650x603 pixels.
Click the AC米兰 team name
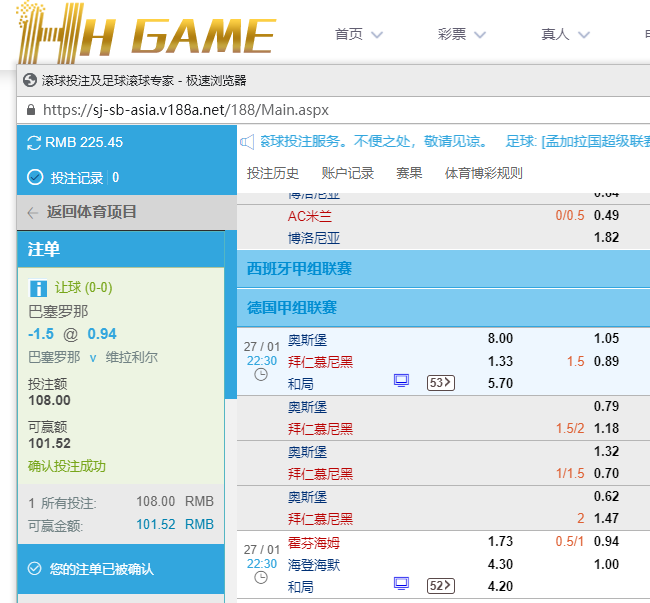[x=310, y=216]
